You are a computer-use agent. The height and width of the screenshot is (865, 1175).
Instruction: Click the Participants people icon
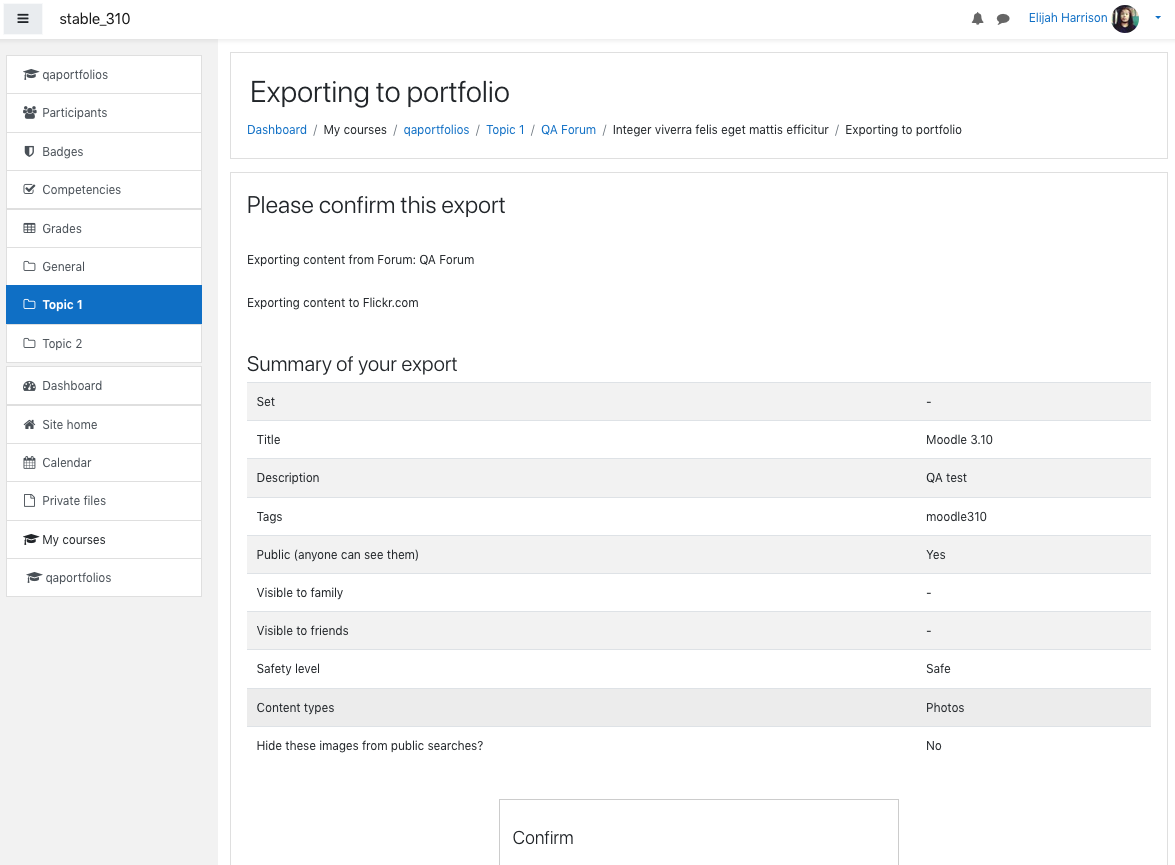click(x=29, y=112)
